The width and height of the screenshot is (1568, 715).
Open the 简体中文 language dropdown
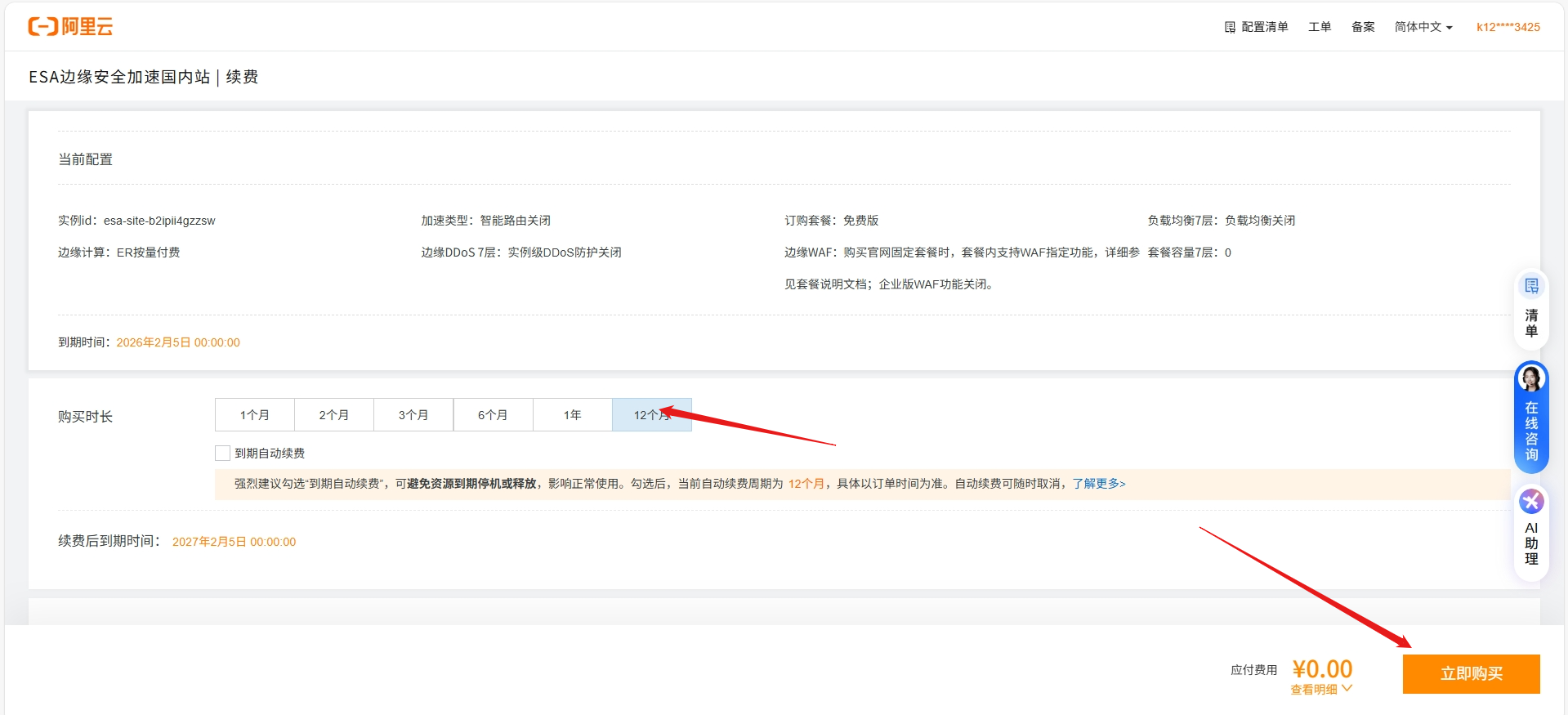click(x=1423, y=27)
